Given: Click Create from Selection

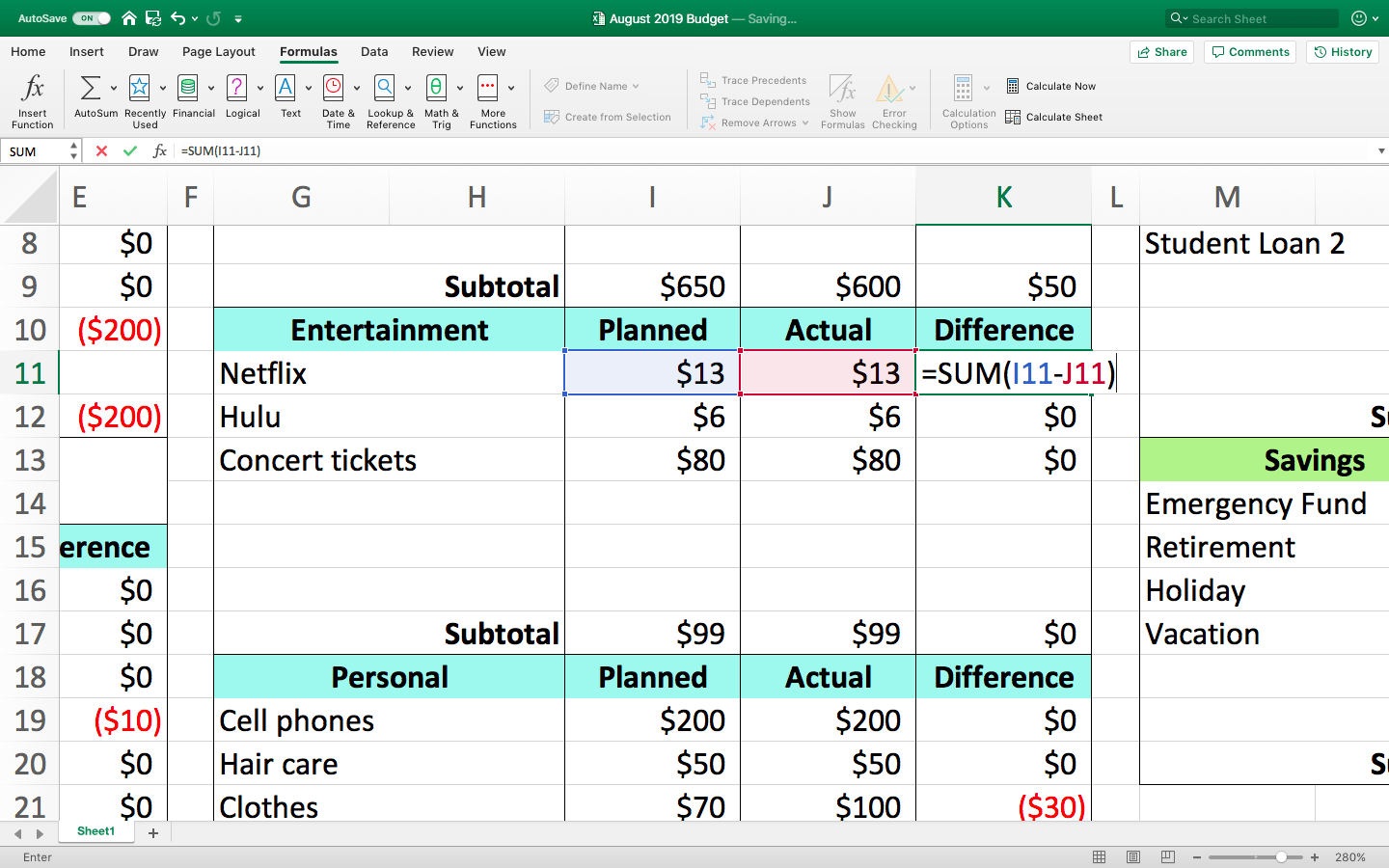Looking at the screenshot, I should click(607, 117).
